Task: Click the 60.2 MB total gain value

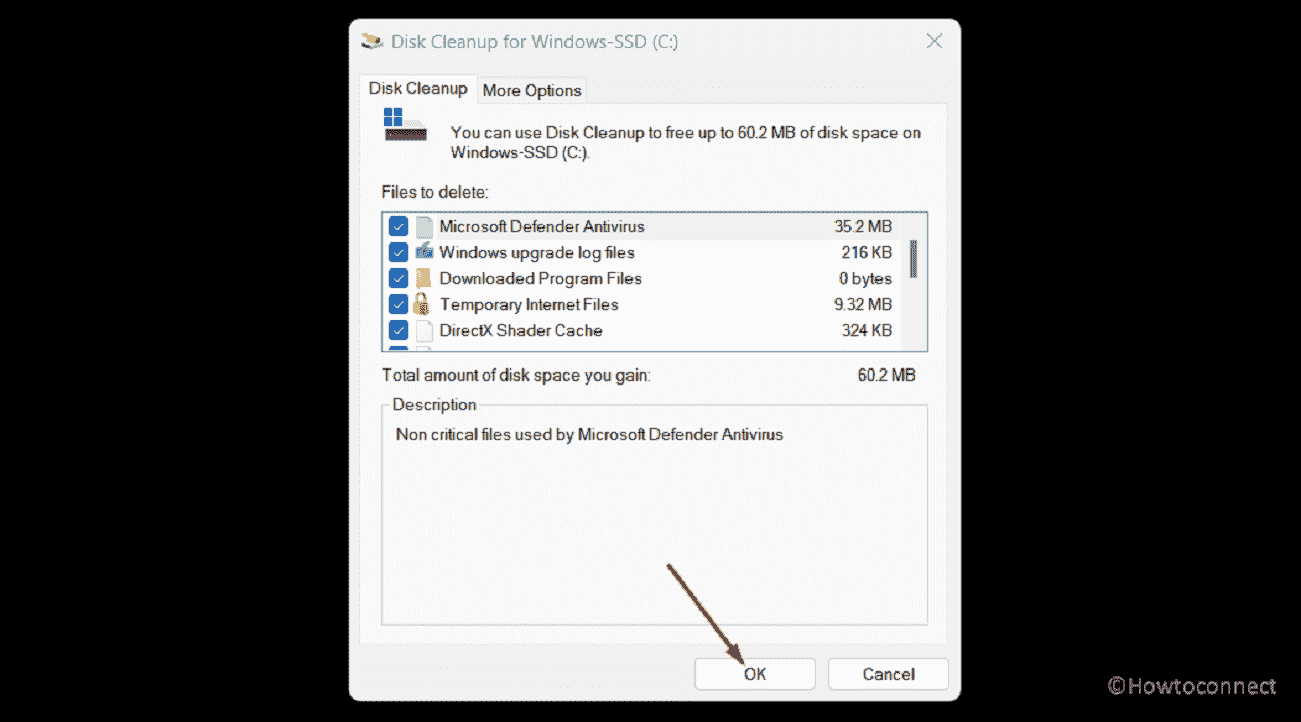Action: point(886,375)
